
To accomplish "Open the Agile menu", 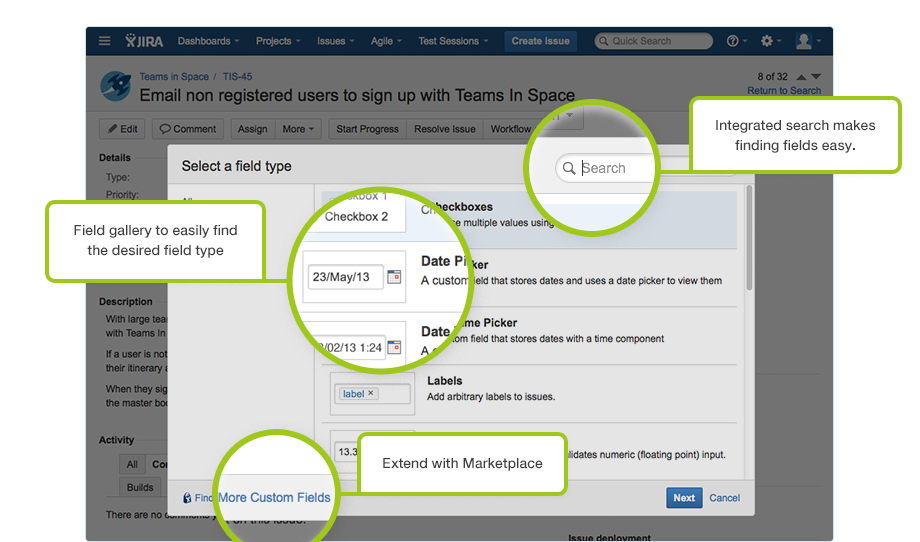I will coord(386,41).
